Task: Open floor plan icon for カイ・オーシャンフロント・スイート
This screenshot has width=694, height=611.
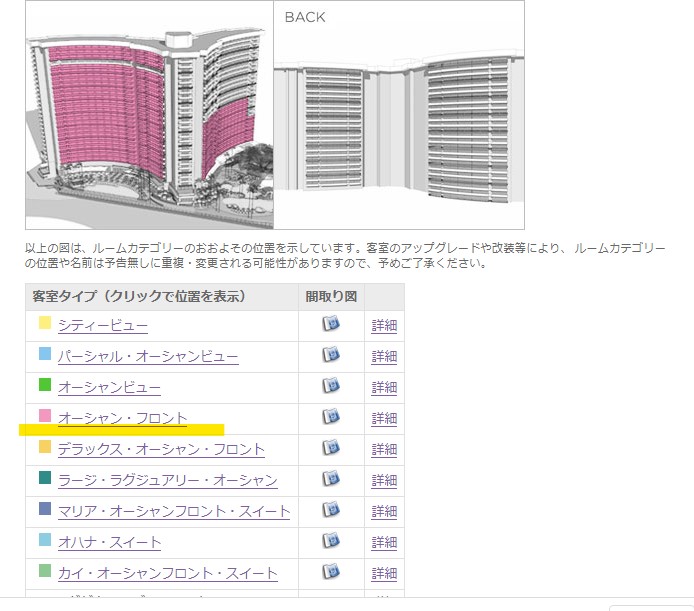Action: point(331,572)
